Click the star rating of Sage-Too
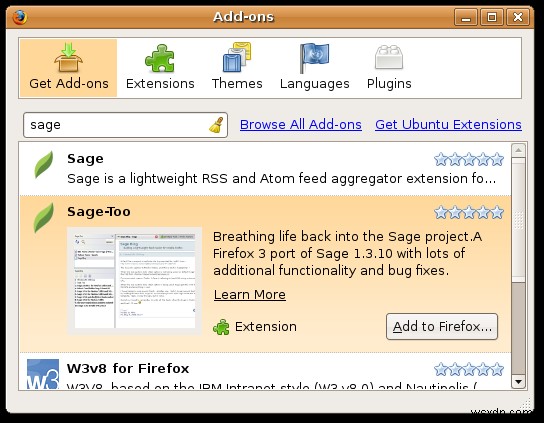 (x=469, y=212)
